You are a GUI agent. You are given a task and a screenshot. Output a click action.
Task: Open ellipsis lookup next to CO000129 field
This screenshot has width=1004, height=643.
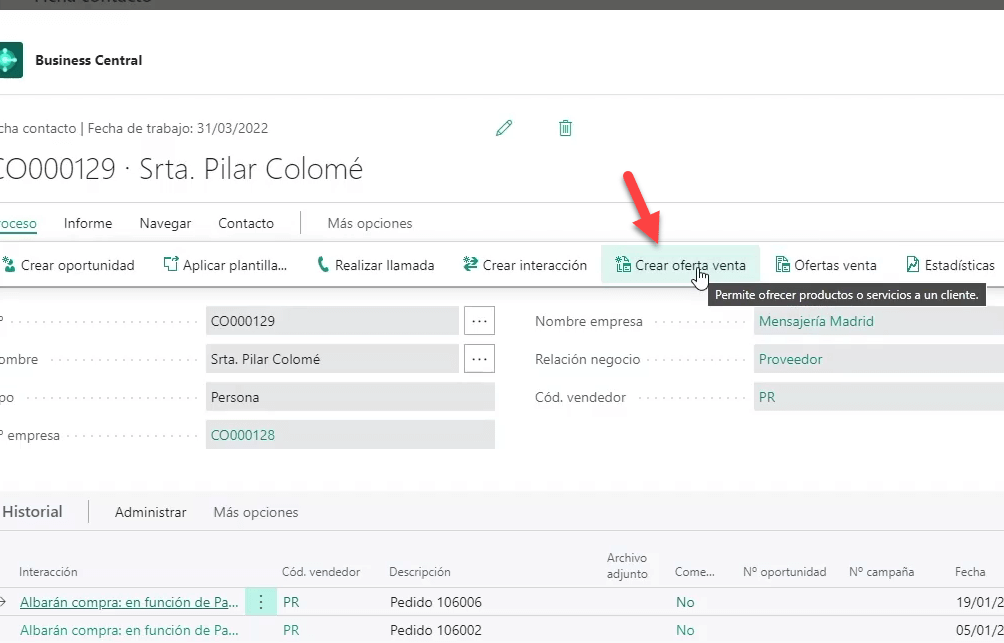[x=479, y=321]
